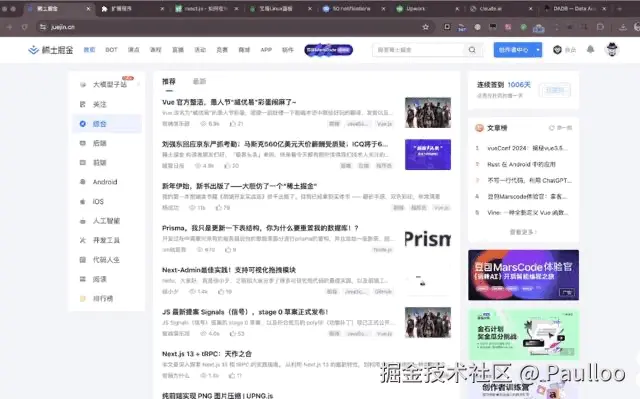Expand 查看更多 under 文章榜

523,232
